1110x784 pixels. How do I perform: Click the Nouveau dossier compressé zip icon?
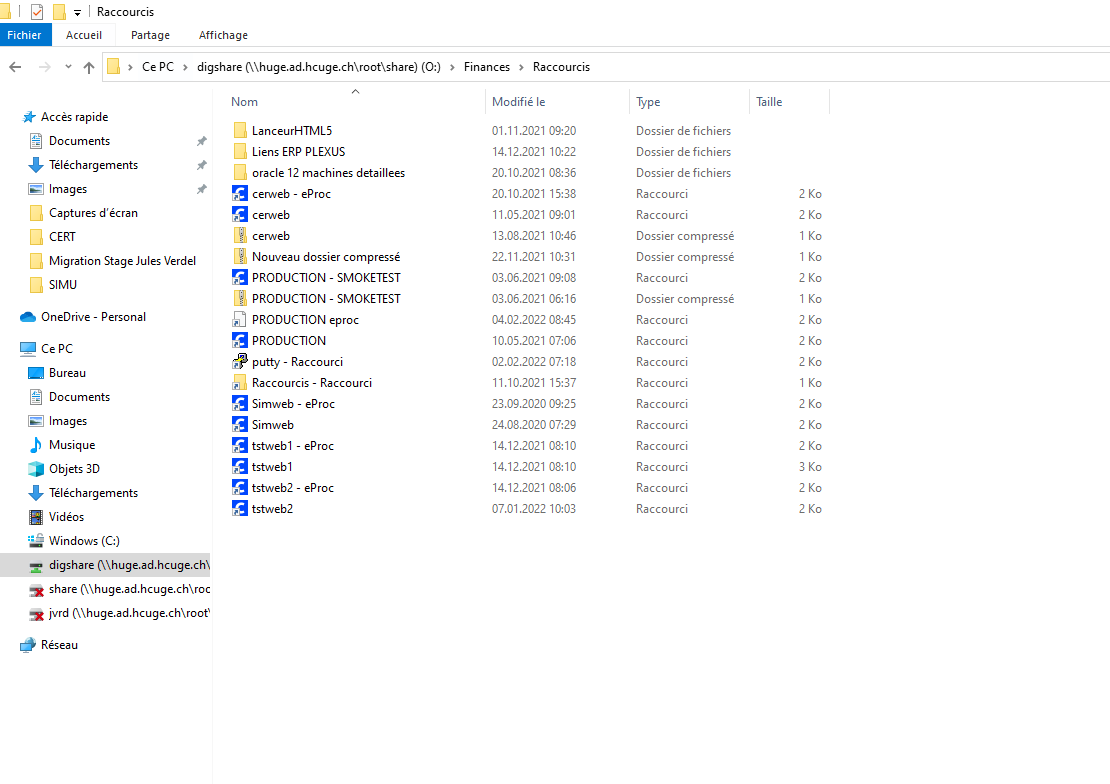[240, 257]
